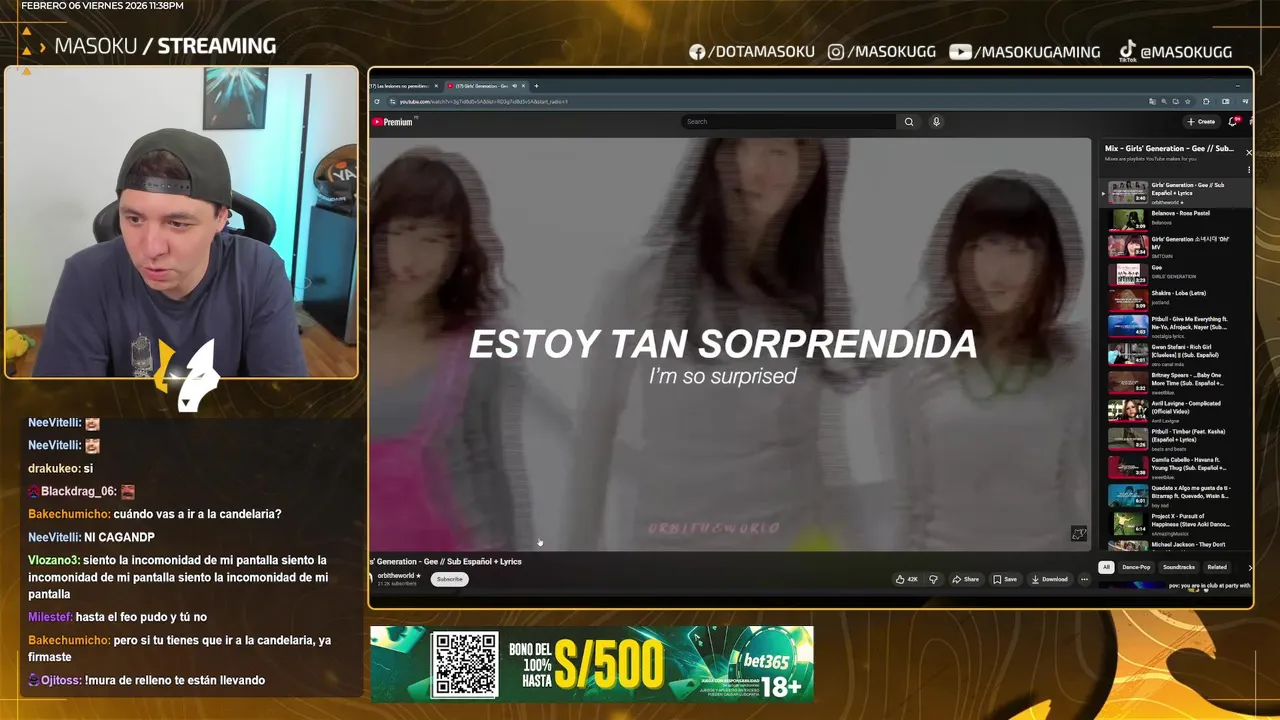The image size is (1280, 720).
Task: Reload the page with browser refresh icon
Action: coord(377,102)
